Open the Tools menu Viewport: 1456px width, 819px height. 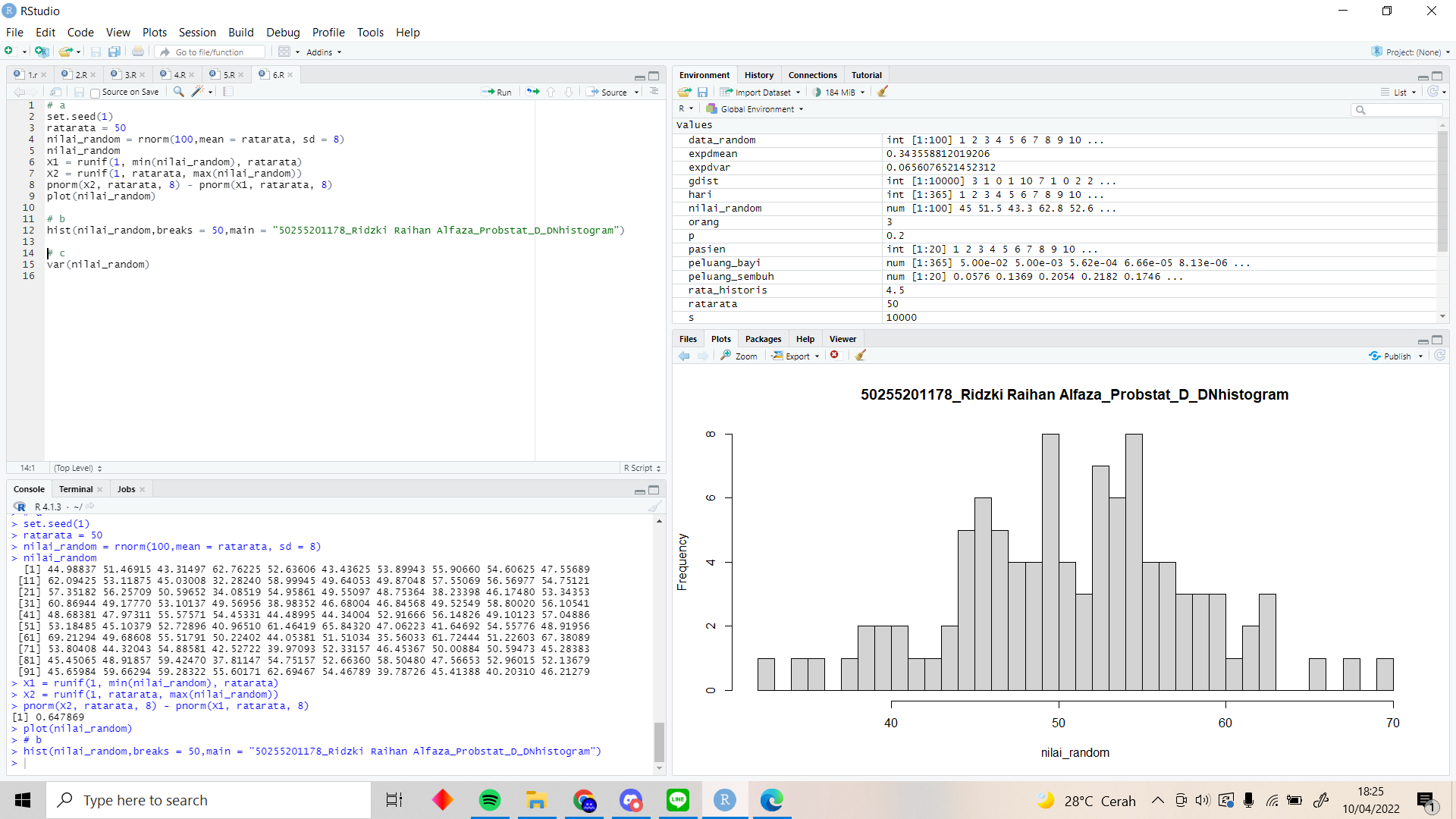click(370, 33)
